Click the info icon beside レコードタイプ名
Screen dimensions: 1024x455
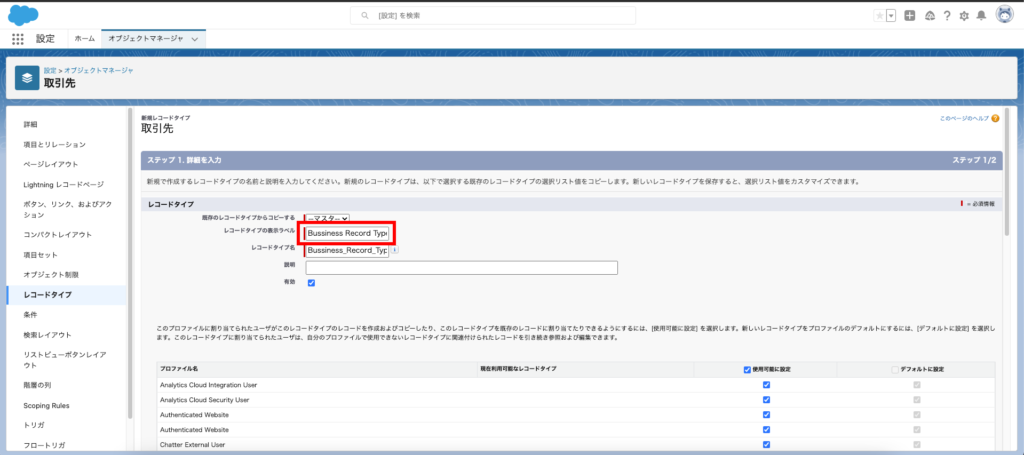coord(395,250)
